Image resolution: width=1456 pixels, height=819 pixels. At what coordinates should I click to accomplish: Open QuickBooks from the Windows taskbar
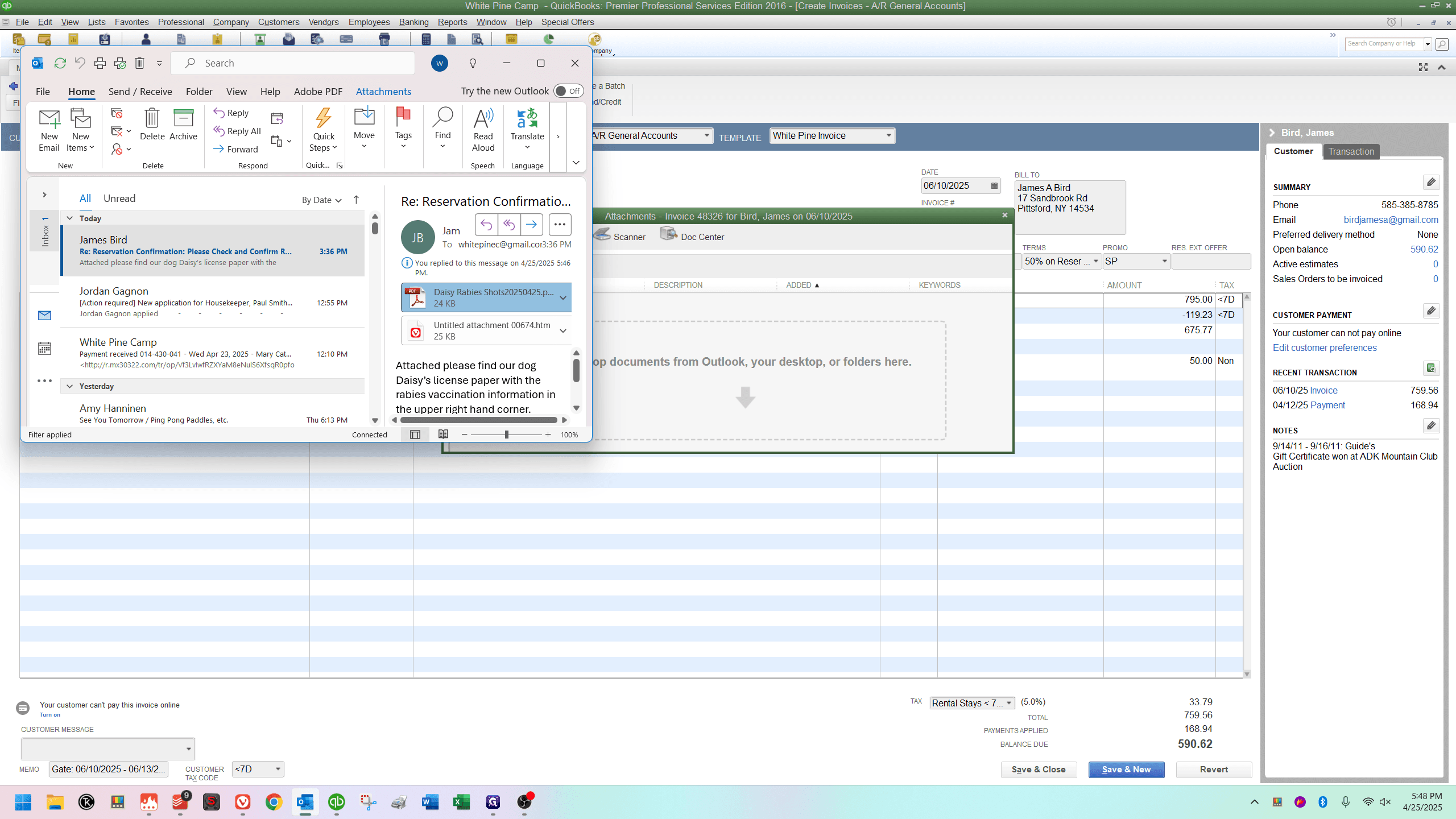point(336,802)
